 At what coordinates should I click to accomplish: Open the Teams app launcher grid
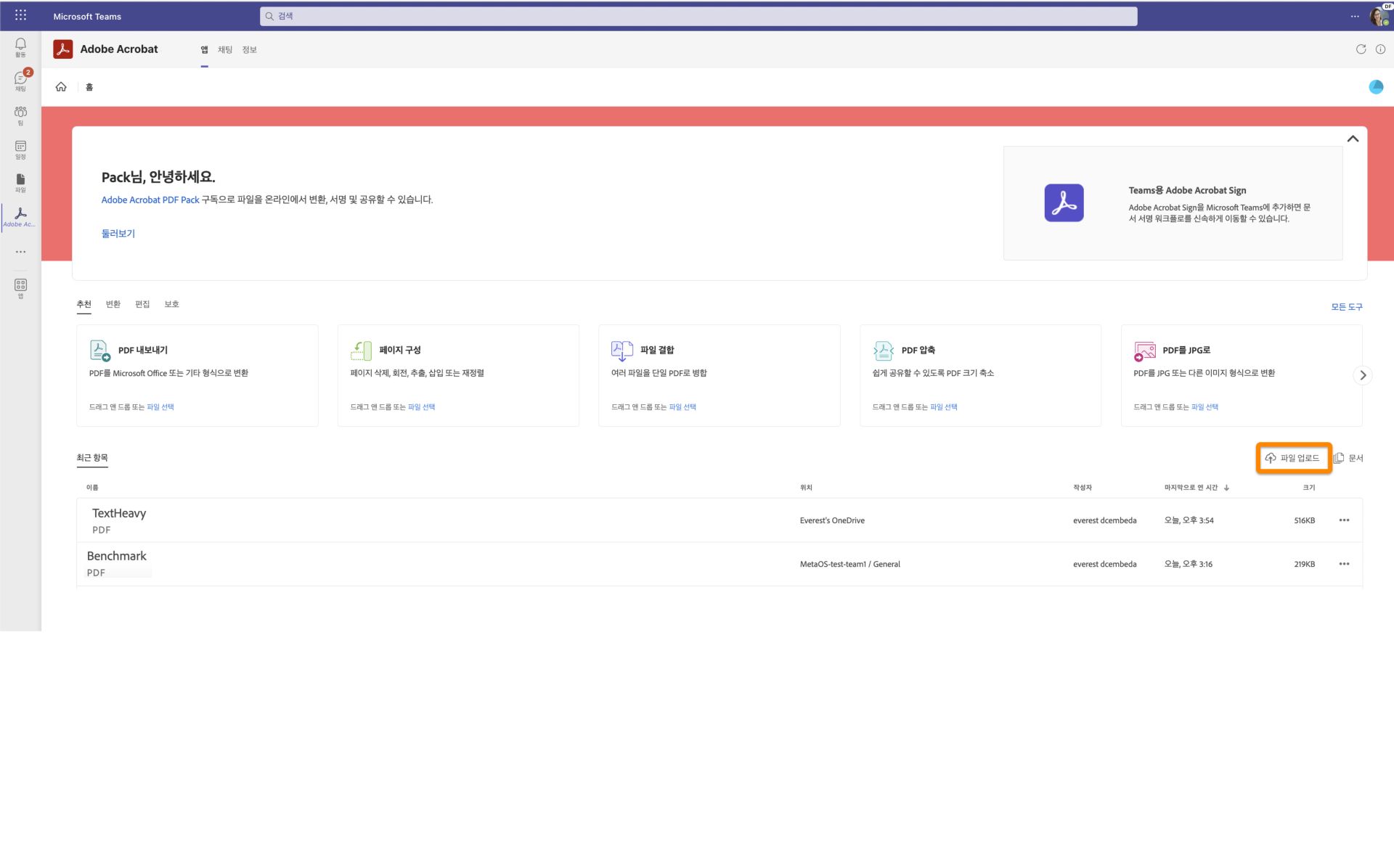tap(20, 15)
